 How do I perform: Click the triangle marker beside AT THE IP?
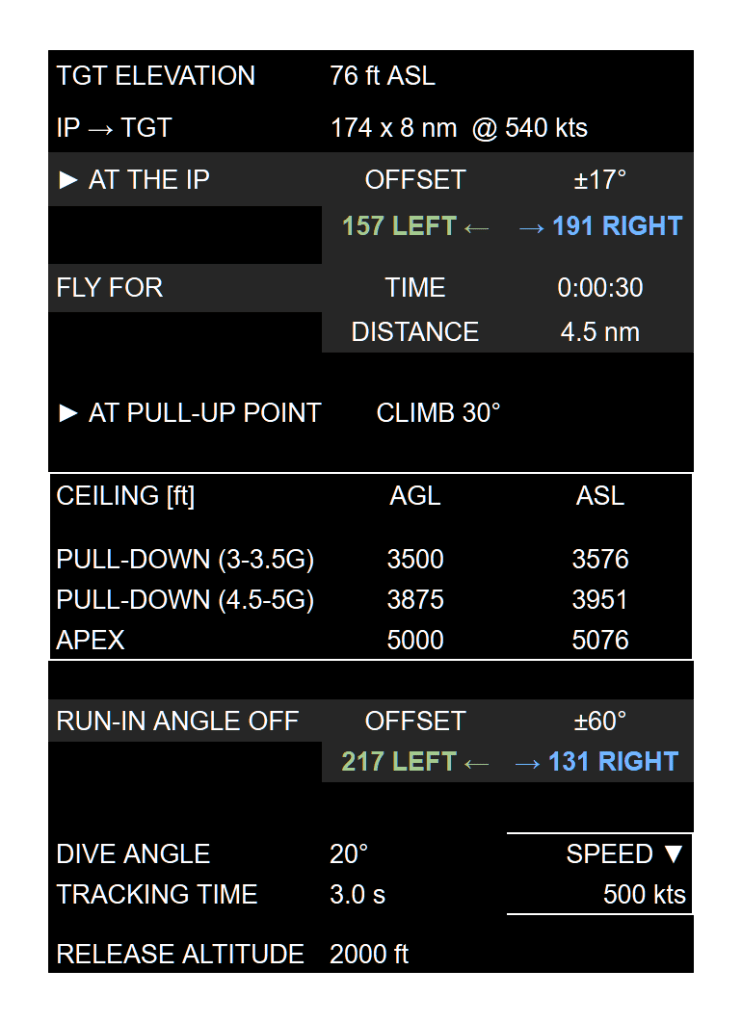coord(68,180)
